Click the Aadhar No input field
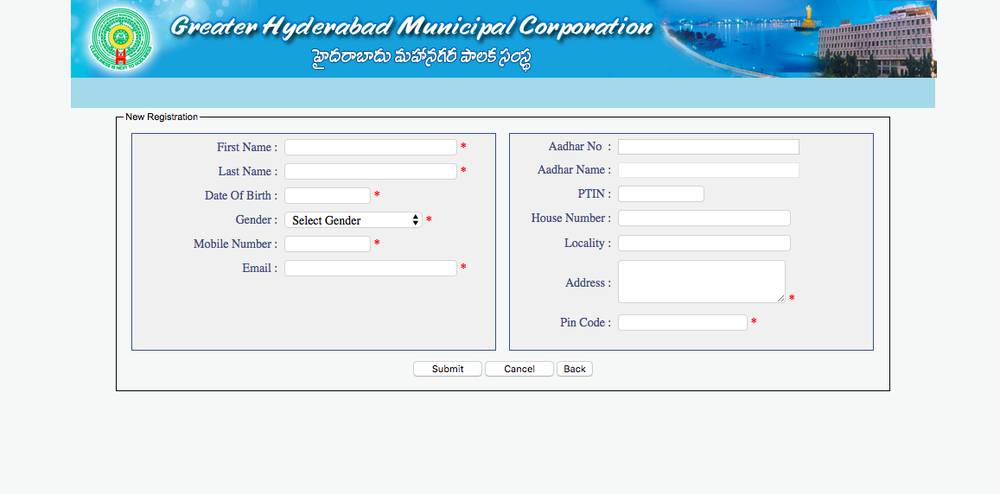This screenshot has height=494, width=1000. pos(709,147)
